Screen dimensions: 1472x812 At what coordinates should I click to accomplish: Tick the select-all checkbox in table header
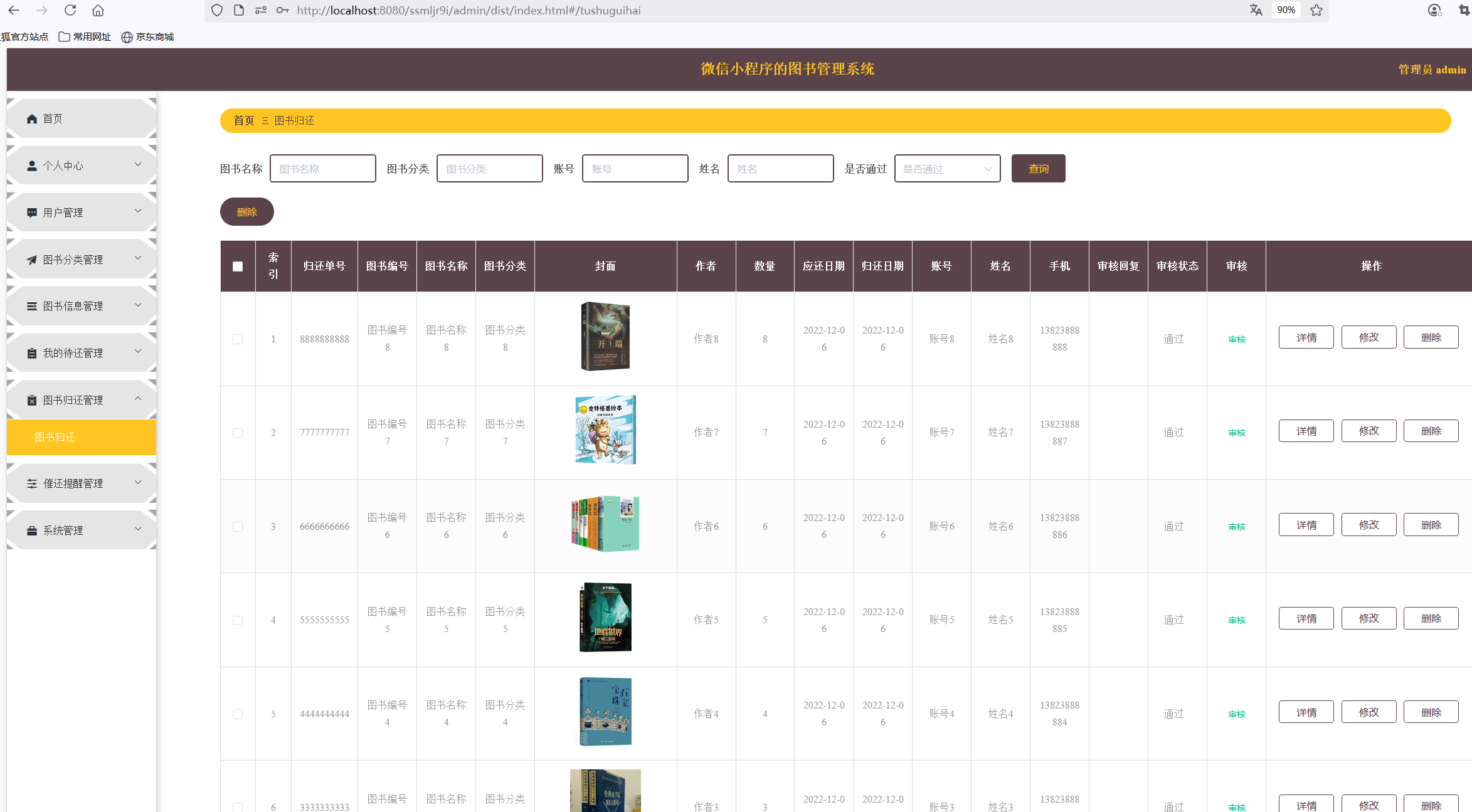pyautogui.click(x=238, y=266)
